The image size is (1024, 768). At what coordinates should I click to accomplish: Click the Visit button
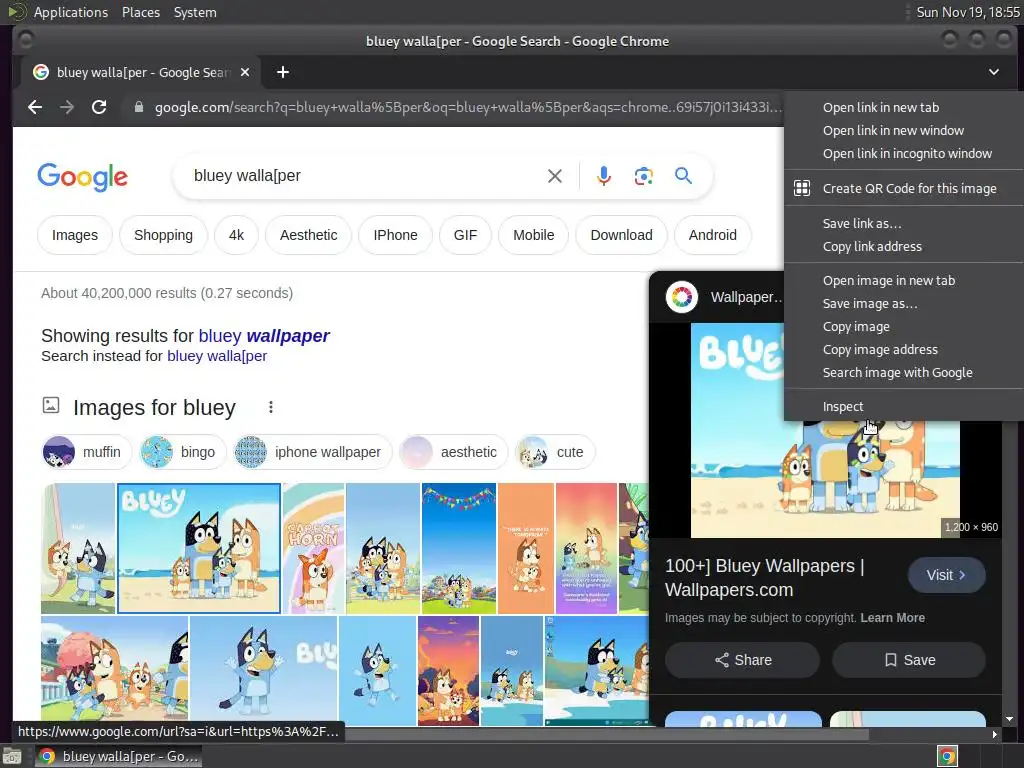pos(946,575)
